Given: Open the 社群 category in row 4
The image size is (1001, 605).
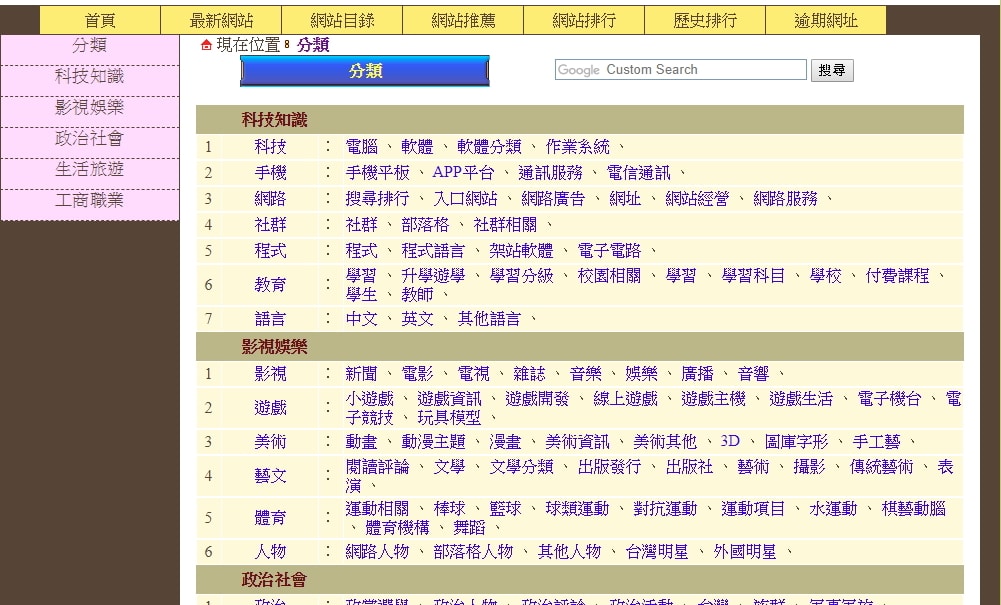Looking at the screenshot, I should tap(270, 225).
